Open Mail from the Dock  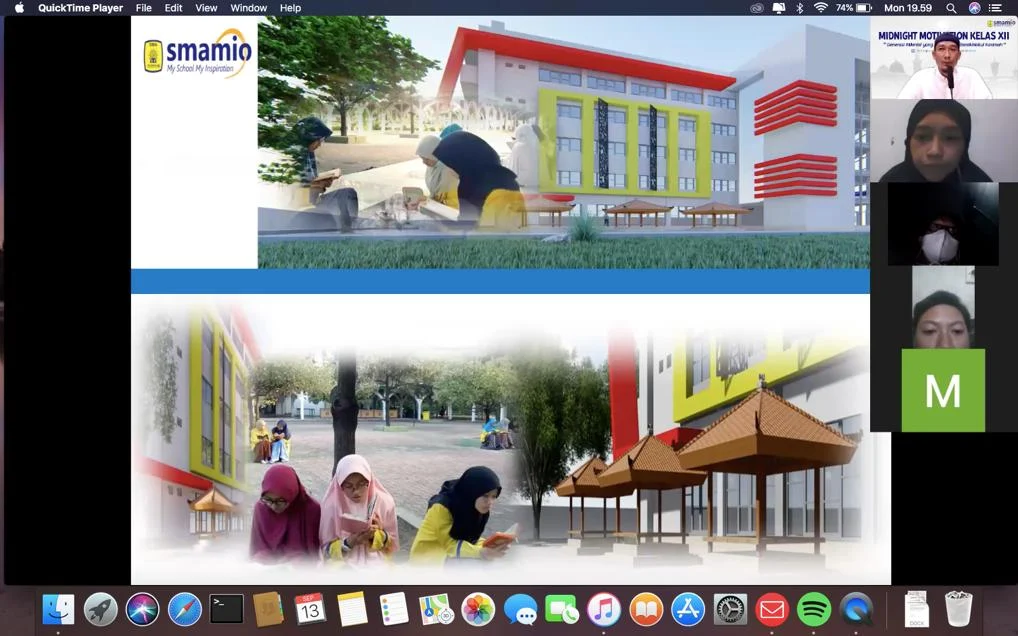tap(771, 608)
